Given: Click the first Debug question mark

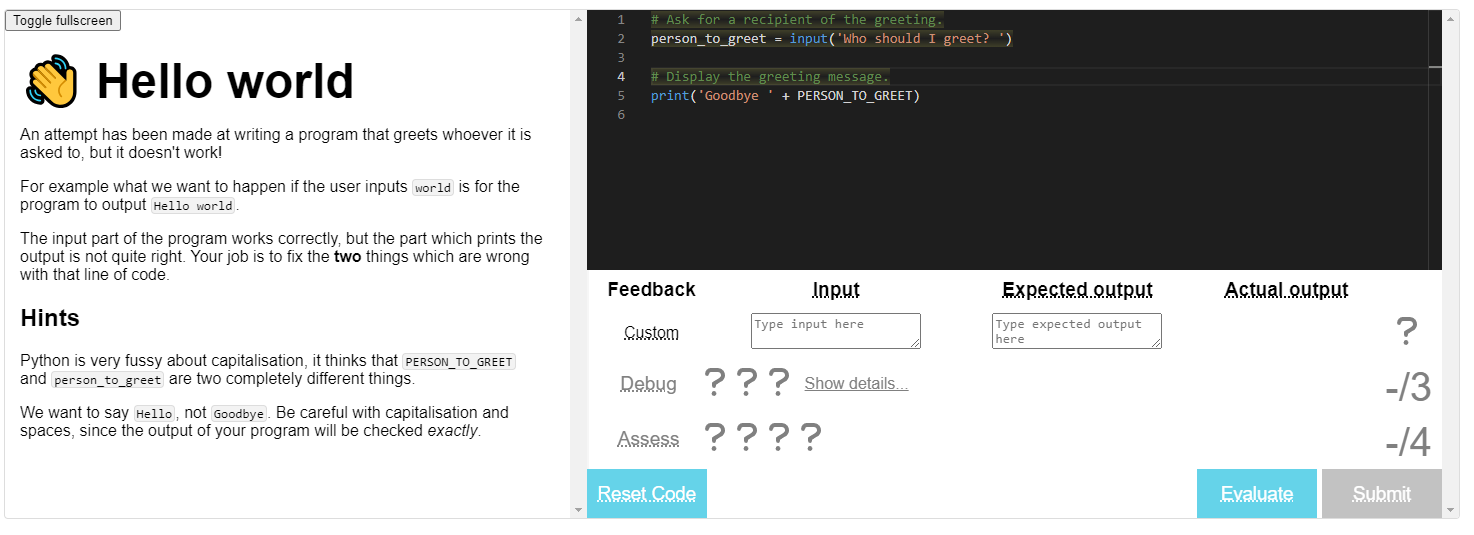Looking at the screenshot, I should [x=714, y=382].
